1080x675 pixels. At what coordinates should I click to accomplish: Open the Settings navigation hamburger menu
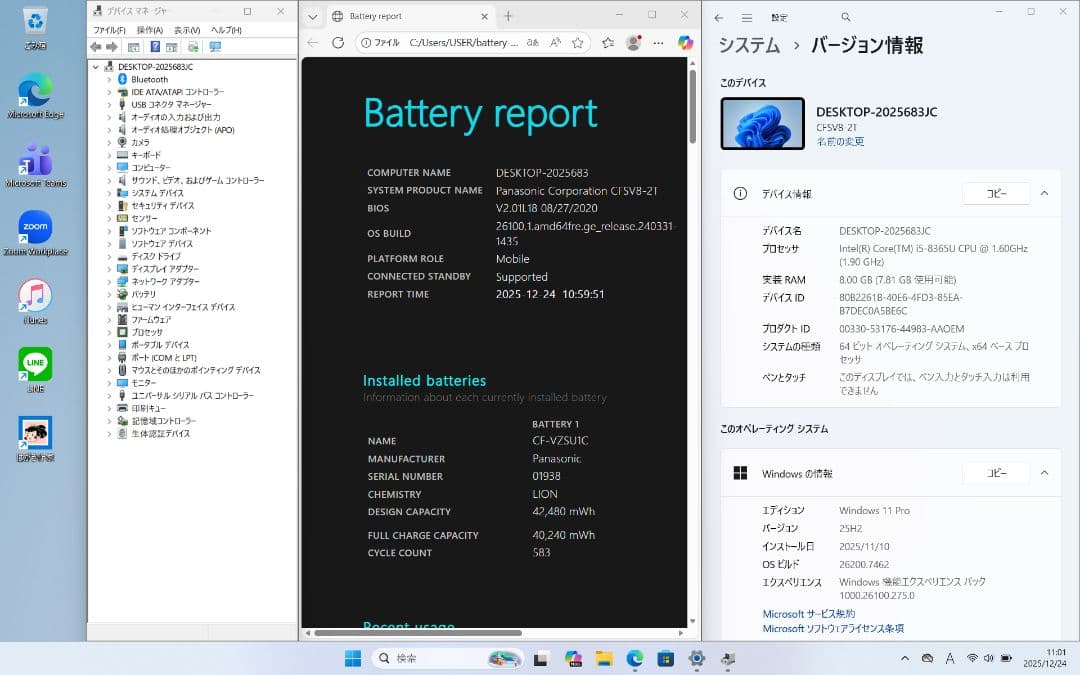click(x=747, y=18)
